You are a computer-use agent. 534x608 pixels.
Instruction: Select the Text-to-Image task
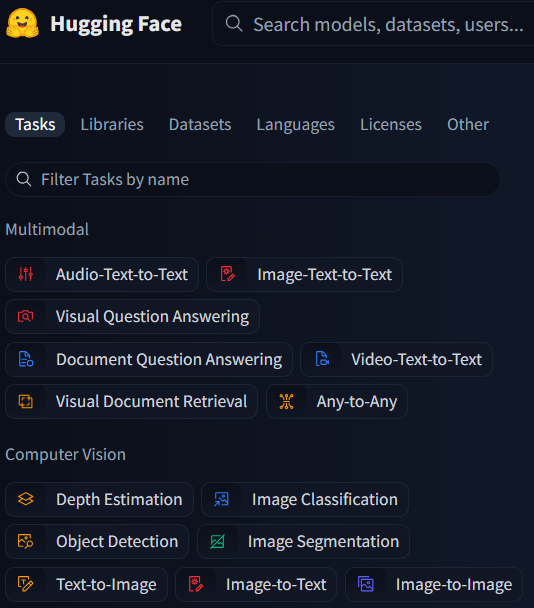click(x=86, y=584)
